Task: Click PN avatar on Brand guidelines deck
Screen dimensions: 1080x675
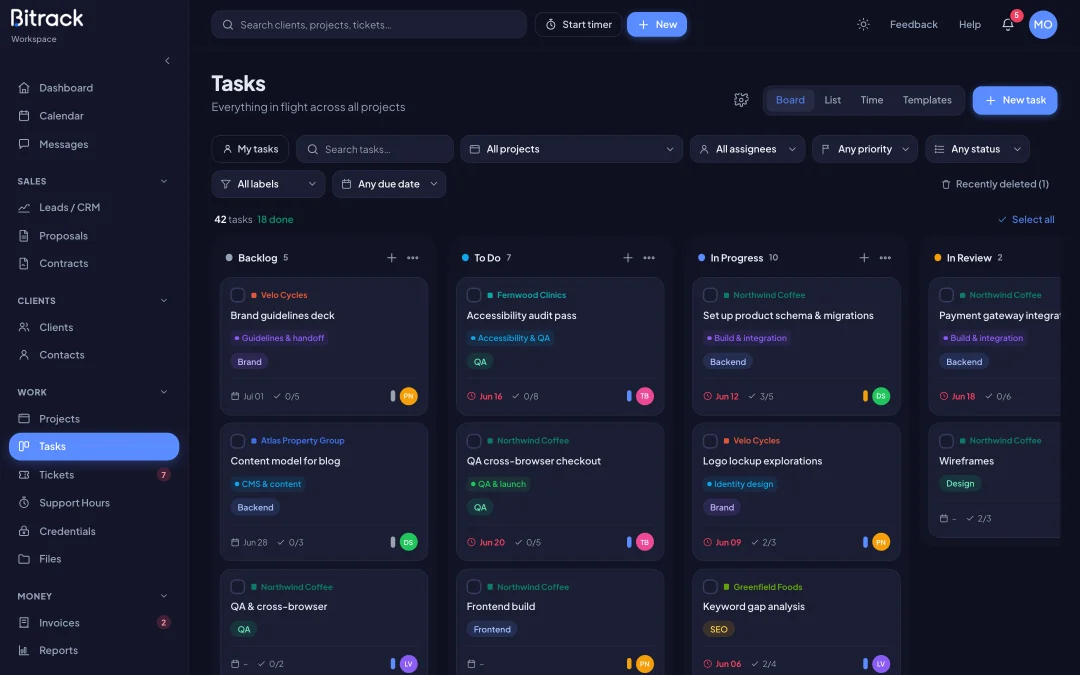Action: (x=408, y=396)
